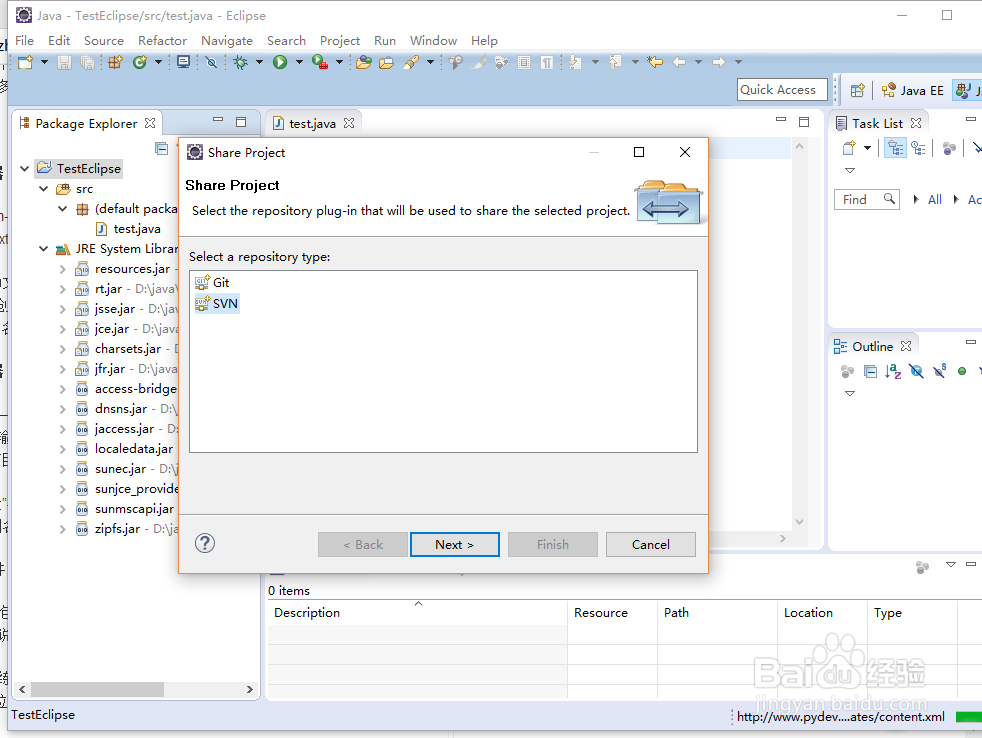Click Collapse All in Outline view
Image resolution: width=982 pixels, height=738 pixels.
tap(871, 372)
